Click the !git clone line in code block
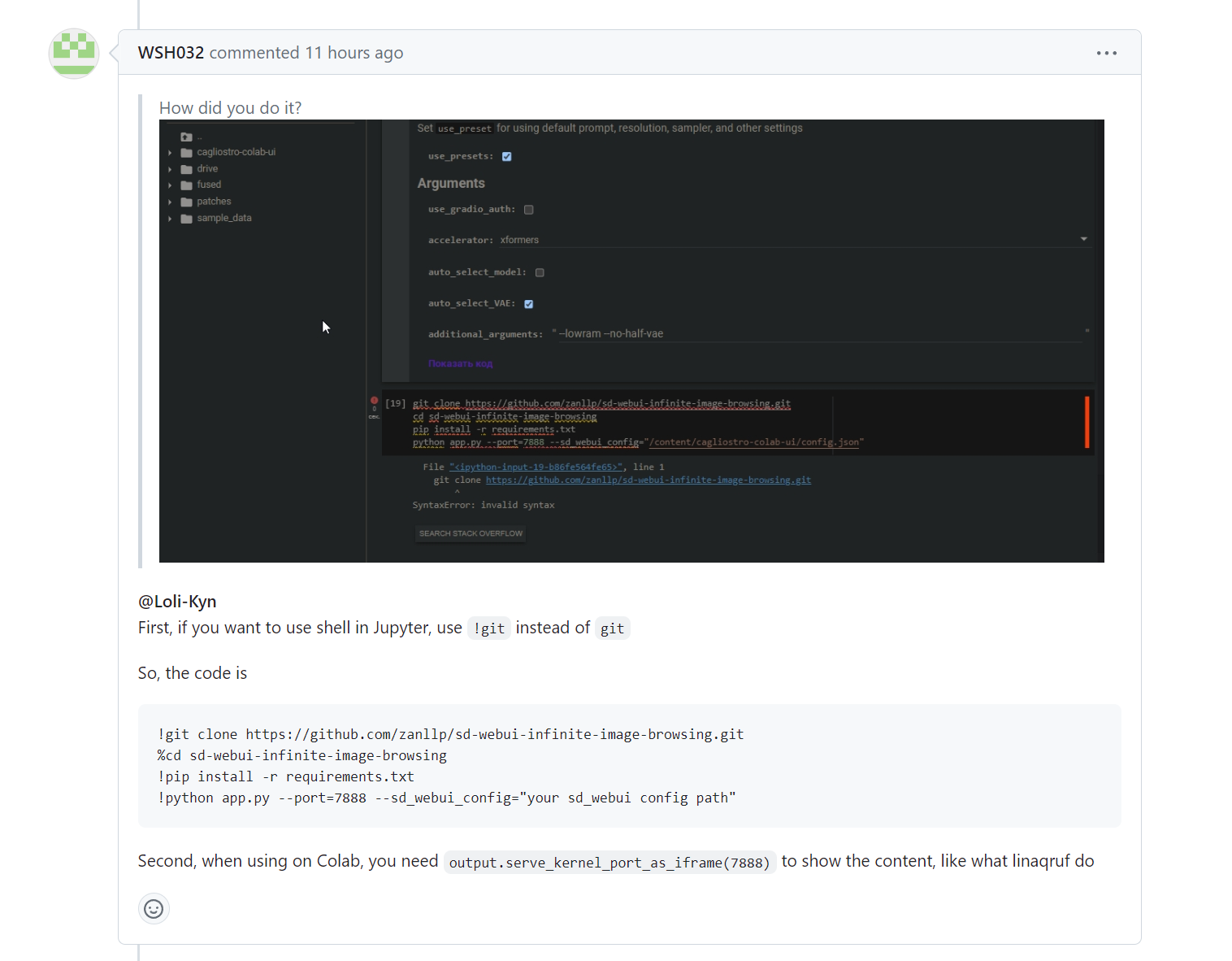Image resolution: width=1232 pixels, height=961 pixels. pos(451,734)
